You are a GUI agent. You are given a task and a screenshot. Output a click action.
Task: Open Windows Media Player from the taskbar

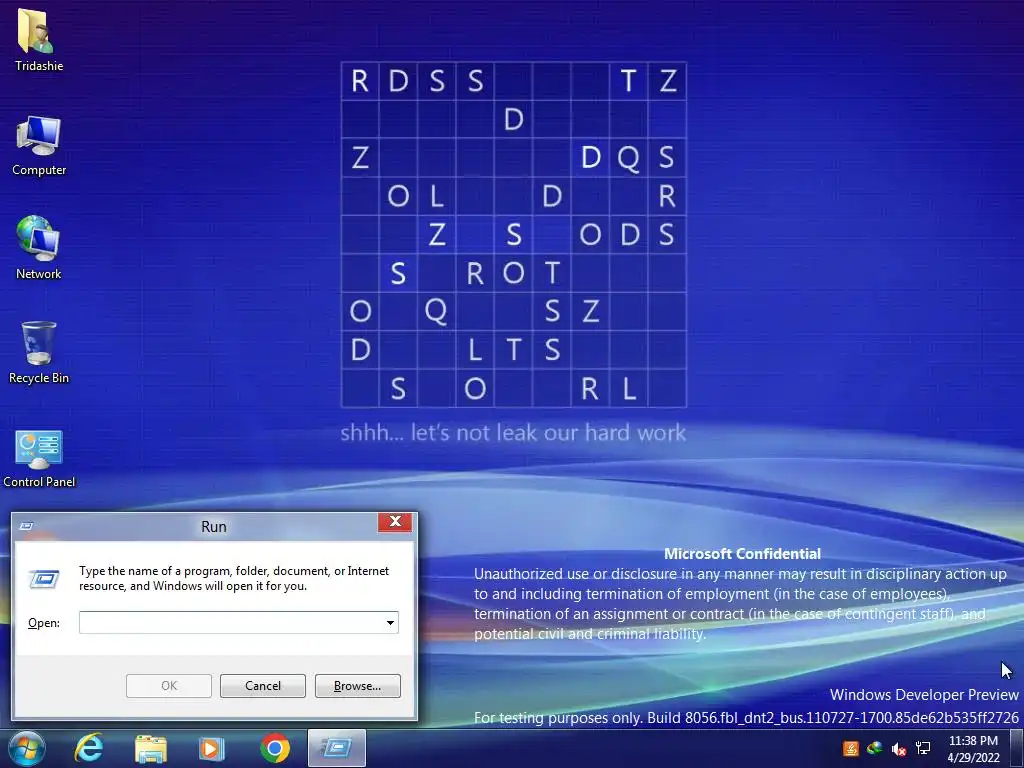coord(211,748)
